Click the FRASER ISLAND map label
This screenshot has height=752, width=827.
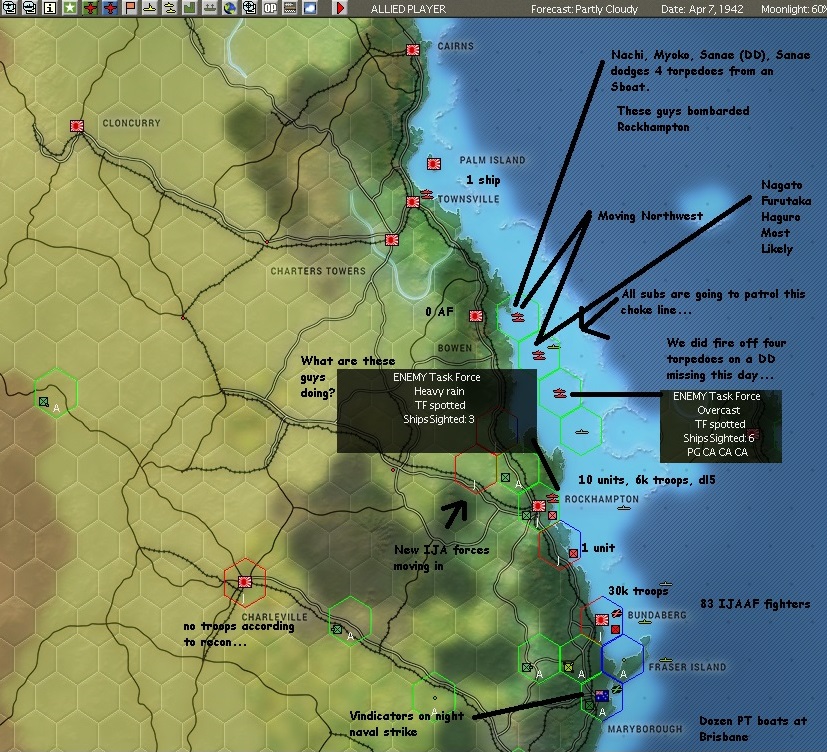point(687,667)
